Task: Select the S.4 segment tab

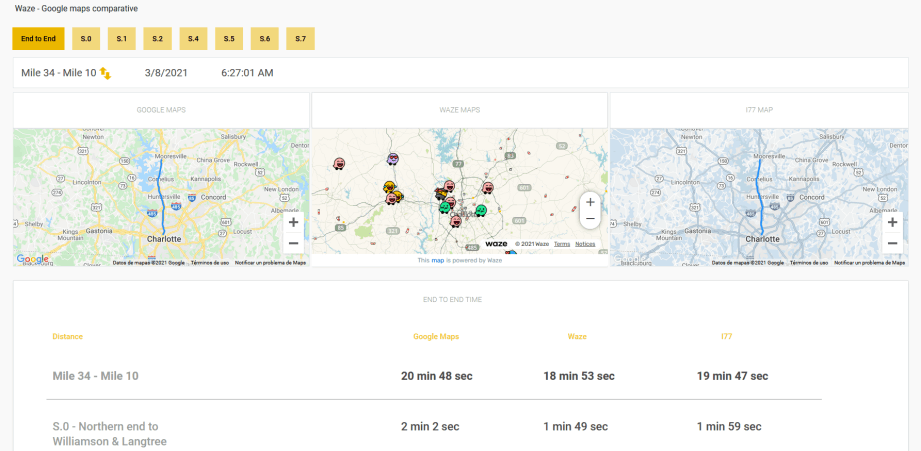Action: coord(193,38)
